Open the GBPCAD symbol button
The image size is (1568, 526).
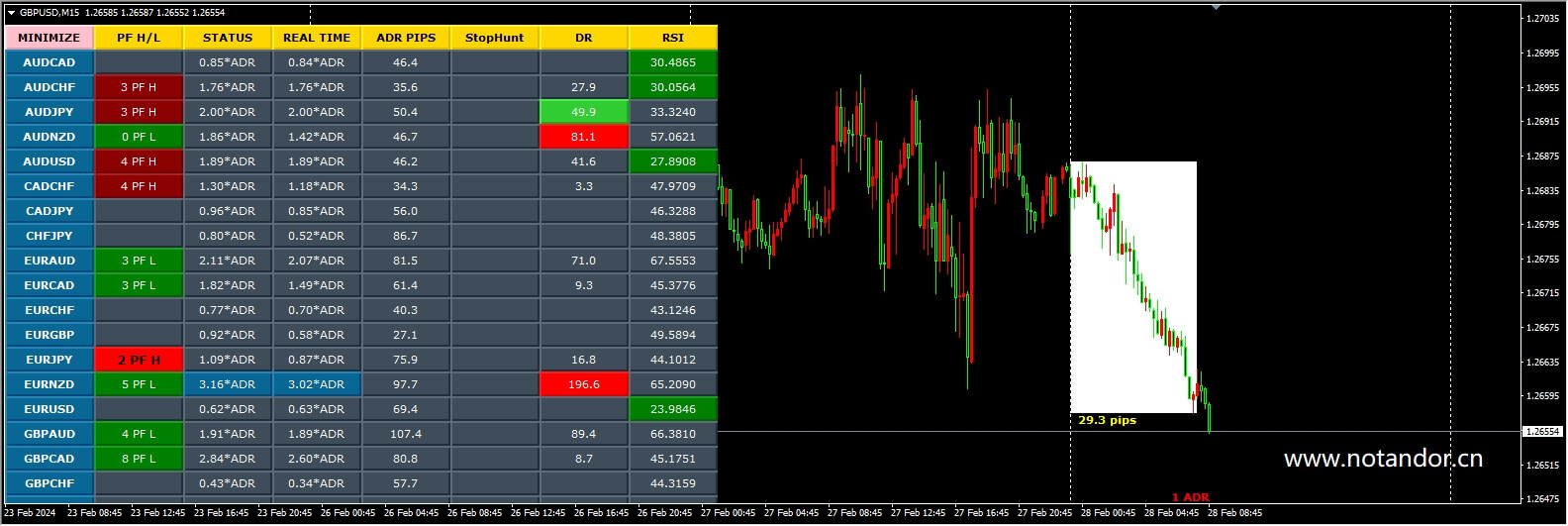coord(49,459)
